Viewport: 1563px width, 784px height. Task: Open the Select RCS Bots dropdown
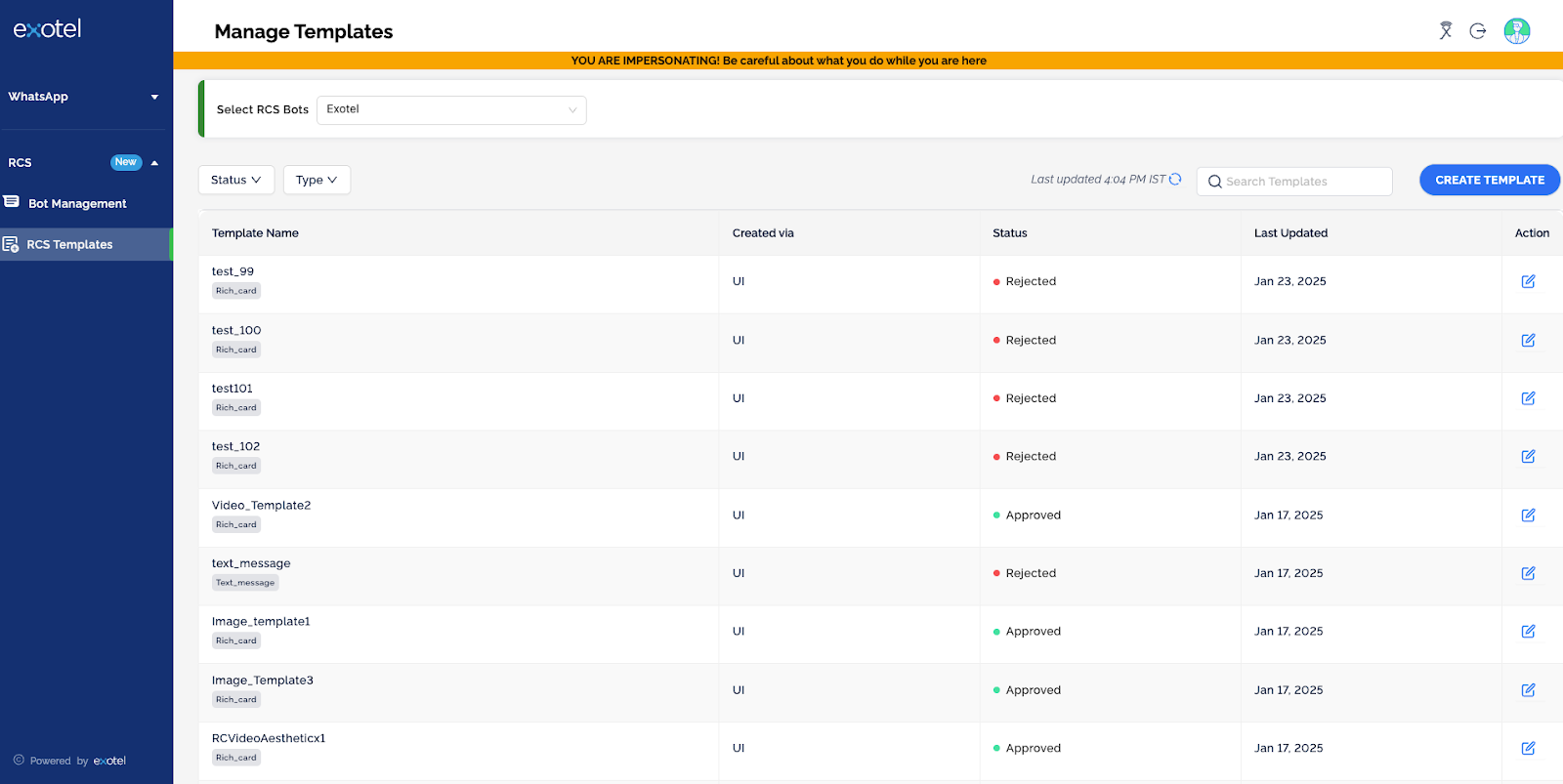[x=451, y=110]
